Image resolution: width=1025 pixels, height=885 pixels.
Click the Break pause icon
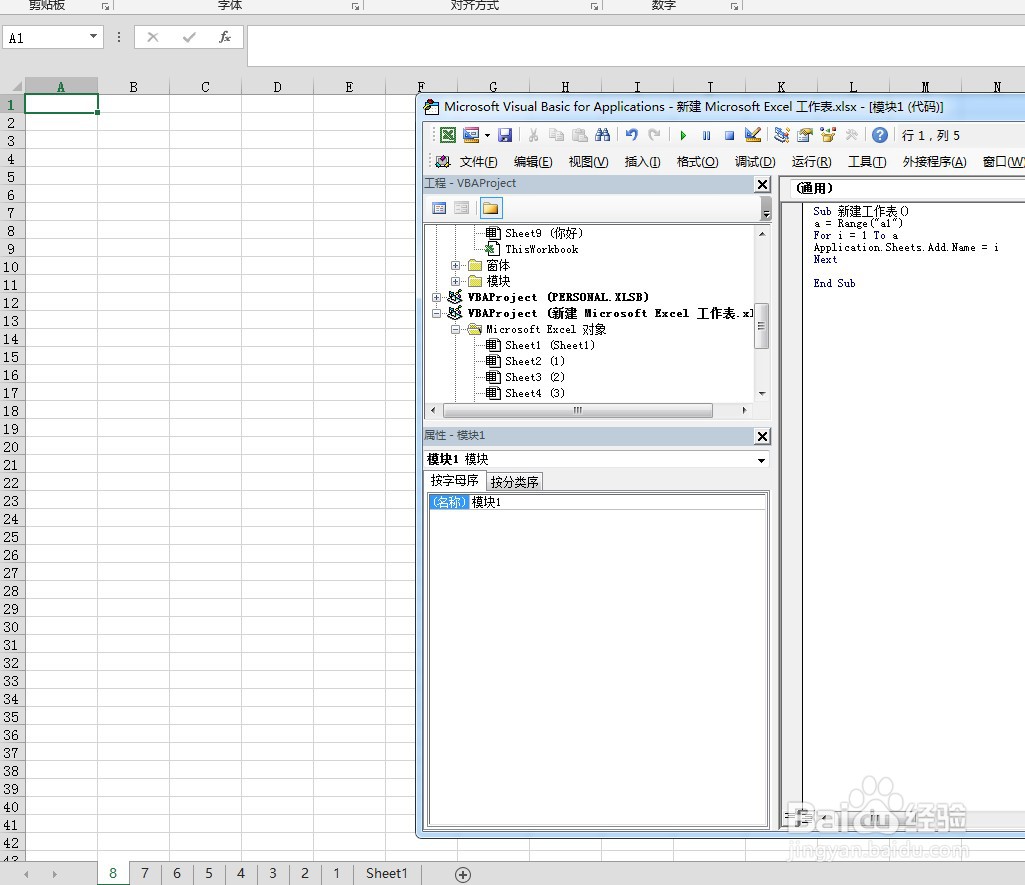click(x=706, y=135)
